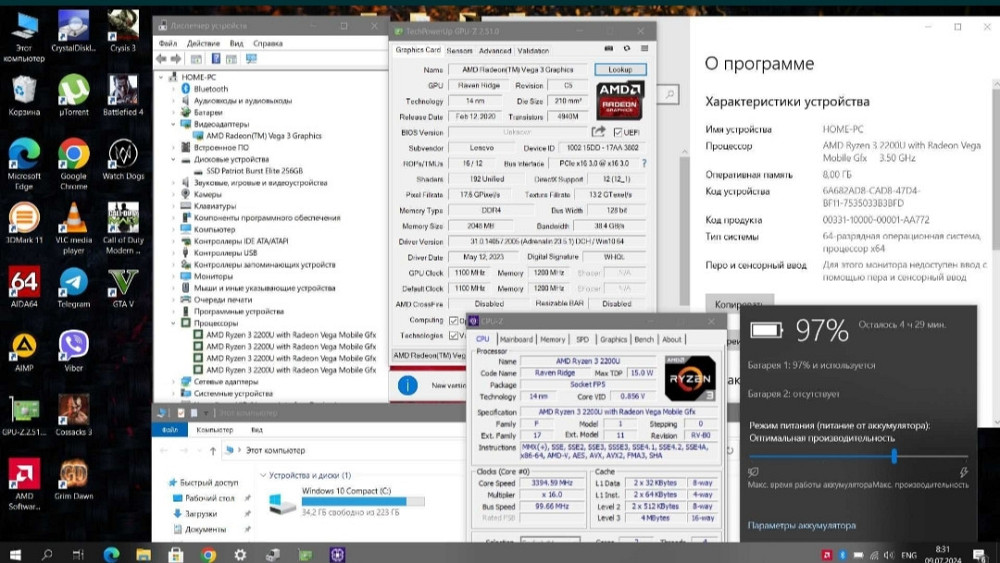Click the search magnifier in Settings window
This screenshot has height=563, width=1000.
[669, 94]
